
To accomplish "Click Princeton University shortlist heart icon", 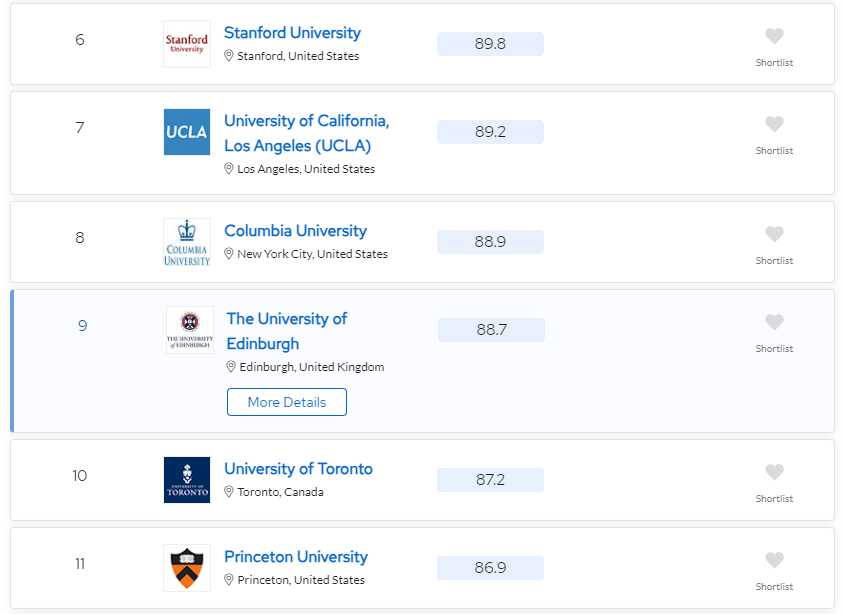I will pos(774,560).
